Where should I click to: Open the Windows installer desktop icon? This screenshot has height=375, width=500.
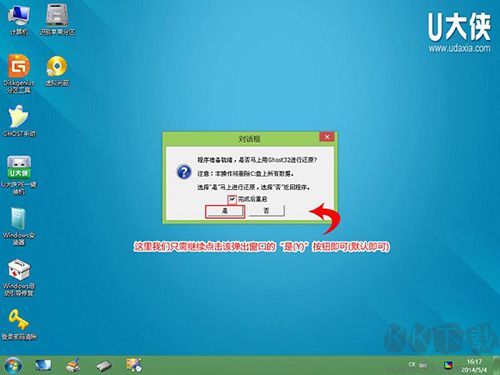(x=19, y=226)
